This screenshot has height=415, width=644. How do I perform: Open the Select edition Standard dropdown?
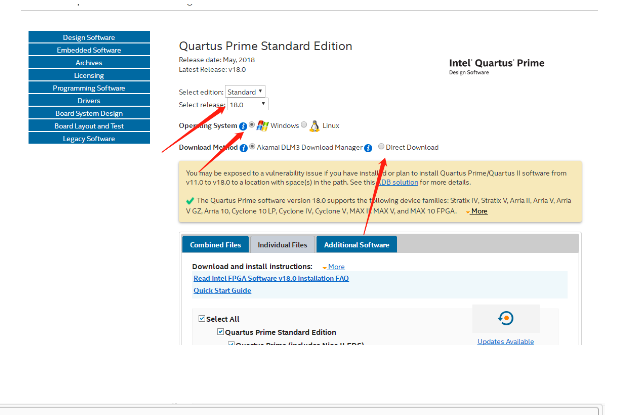(x=245, y=92)
